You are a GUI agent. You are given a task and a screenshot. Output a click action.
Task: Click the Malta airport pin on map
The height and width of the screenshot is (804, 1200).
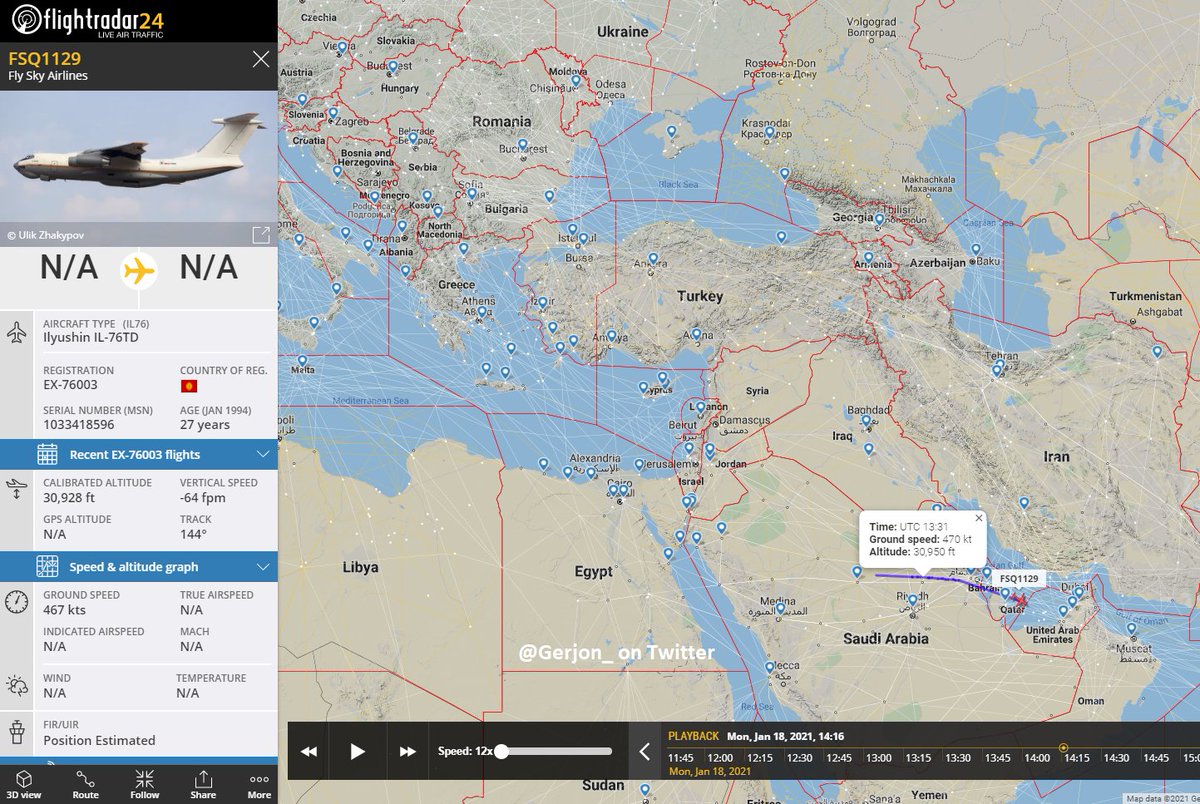click(x=302, y=362)
